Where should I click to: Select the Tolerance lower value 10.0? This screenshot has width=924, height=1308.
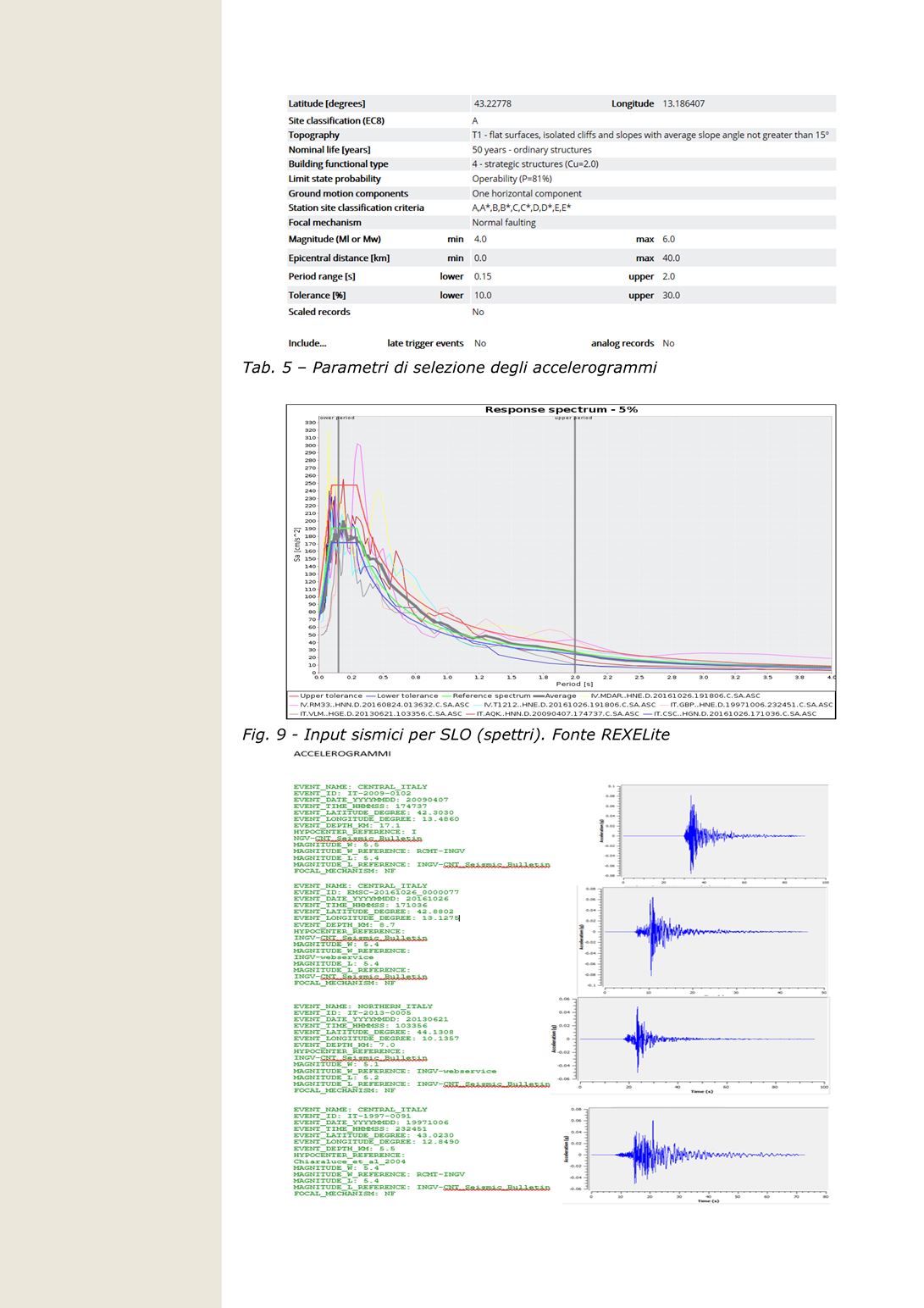(483, 296)
